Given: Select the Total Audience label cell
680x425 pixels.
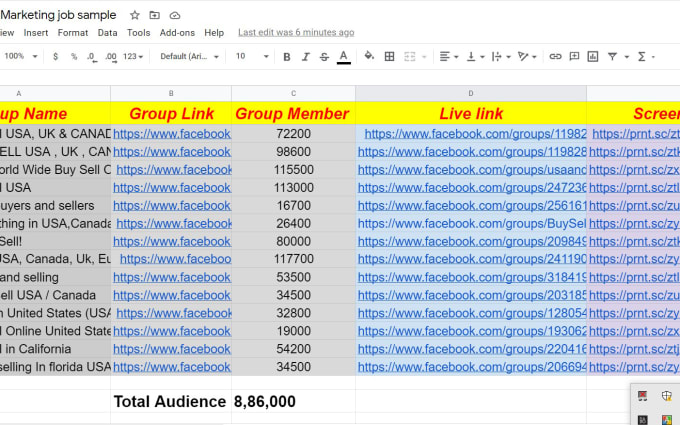Looking at the screenshot, I should point(171,401).
